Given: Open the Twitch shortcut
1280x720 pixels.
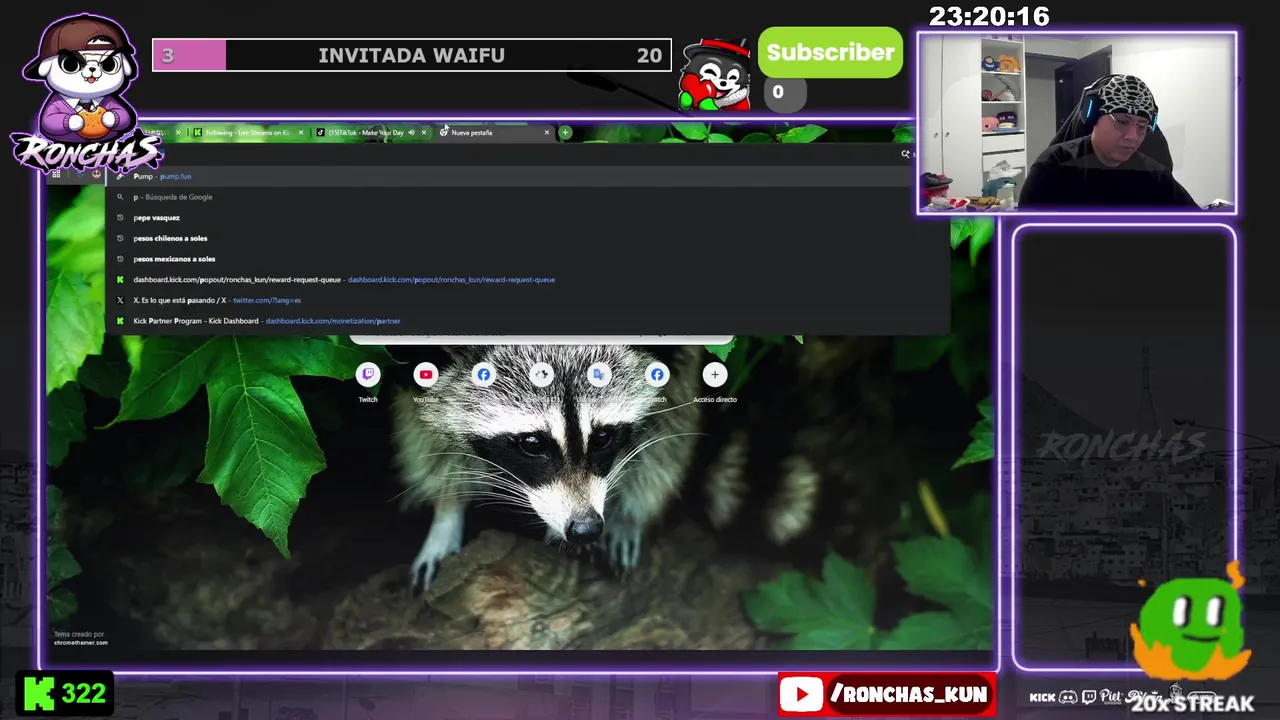Looking at the screenshot, I should [368, 375].
